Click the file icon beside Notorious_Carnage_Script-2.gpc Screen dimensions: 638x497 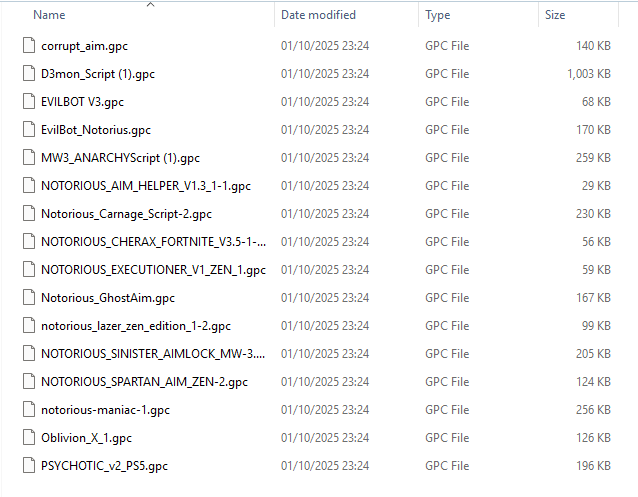click(29, 213)
